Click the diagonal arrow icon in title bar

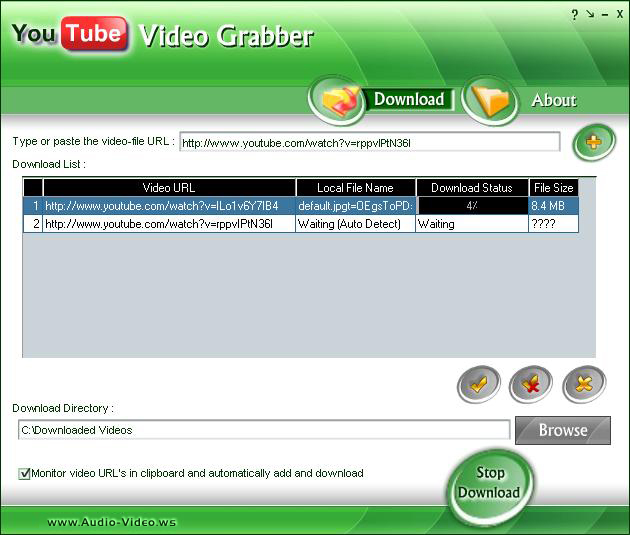pos(589,15)
